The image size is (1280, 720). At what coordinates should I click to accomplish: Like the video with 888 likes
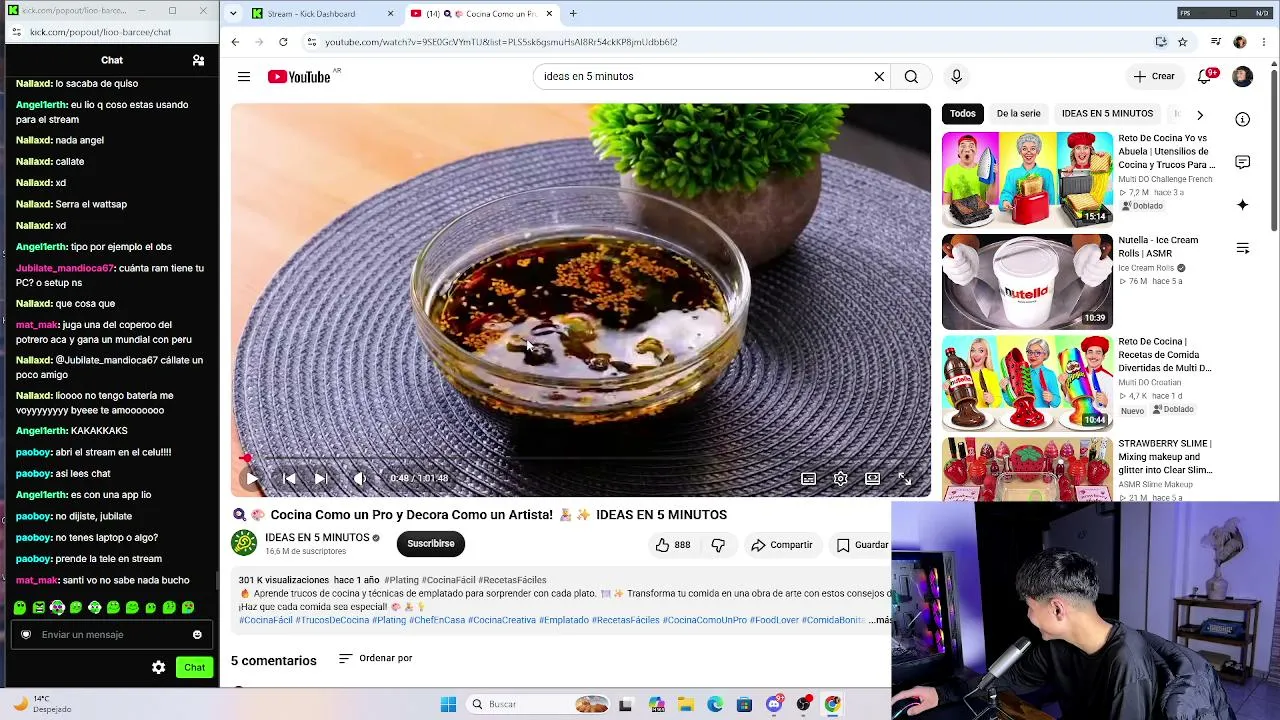(x=672, y=545)
